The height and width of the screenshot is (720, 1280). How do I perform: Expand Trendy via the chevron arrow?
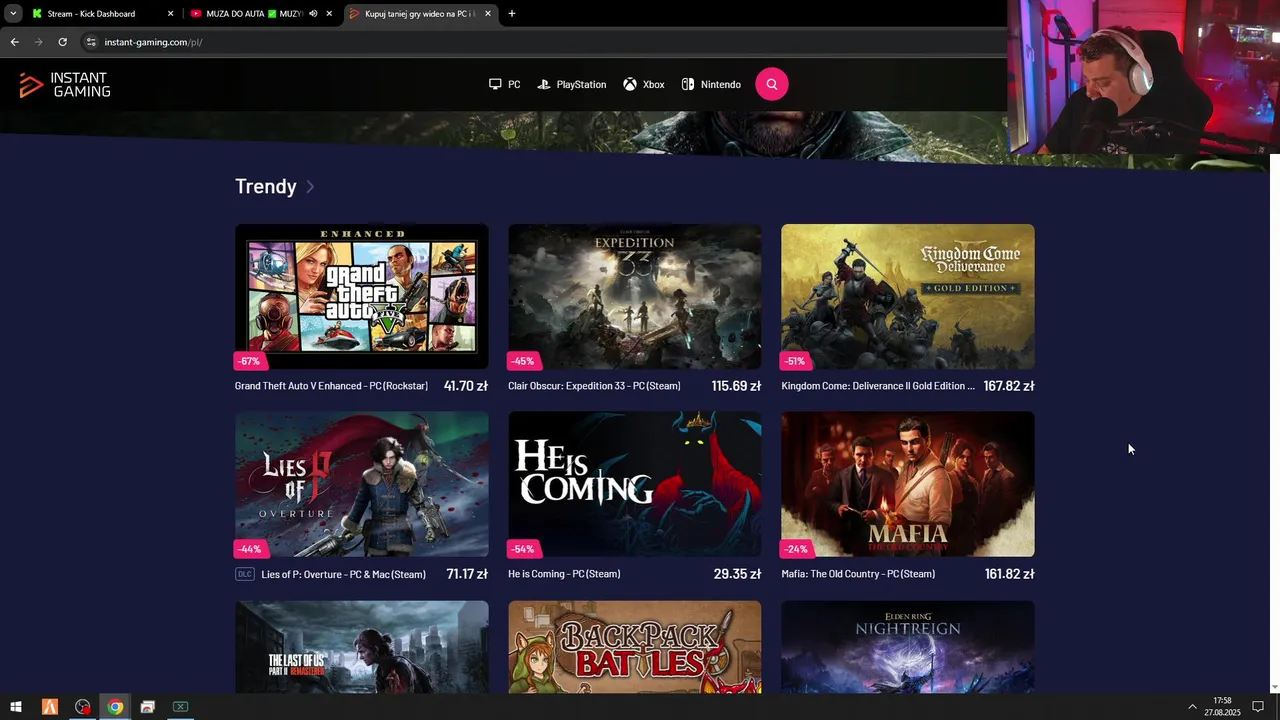click(310, 187)
